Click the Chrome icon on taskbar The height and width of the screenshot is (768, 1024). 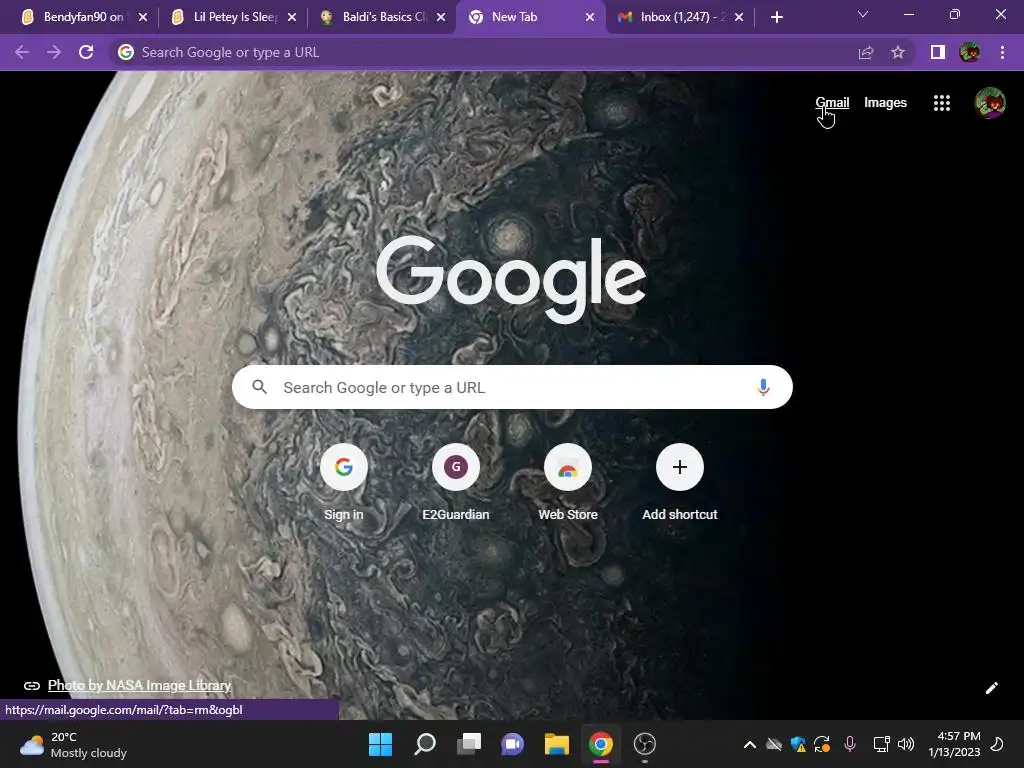click(601, 744)
